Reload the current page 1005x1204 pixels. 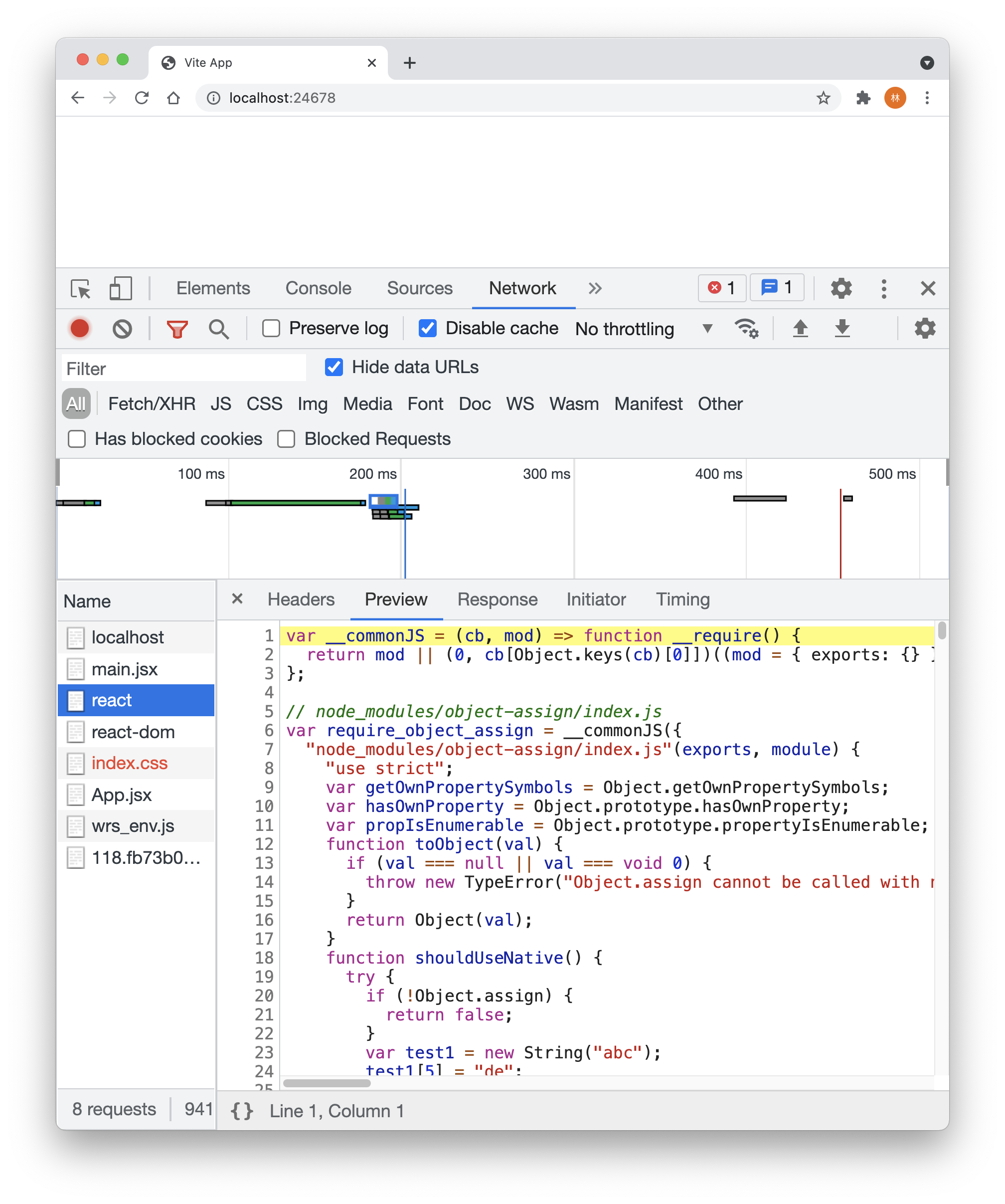pos(142,98)
